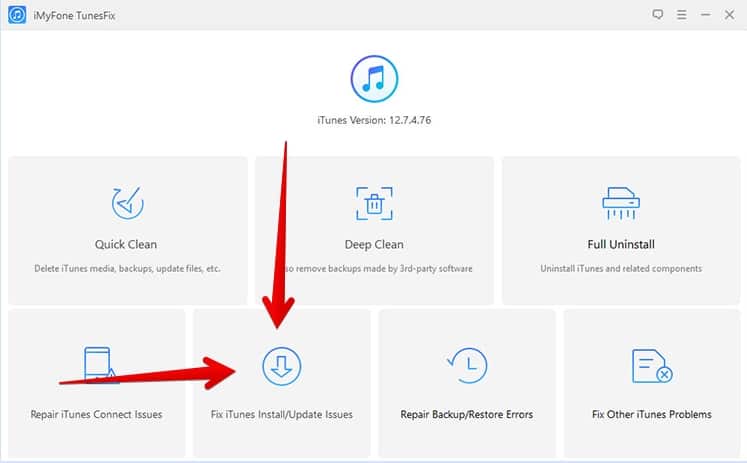747x463 pixels.
Task: Click the Repair Backup/Restore clock icon
Action: pos(467,365)
